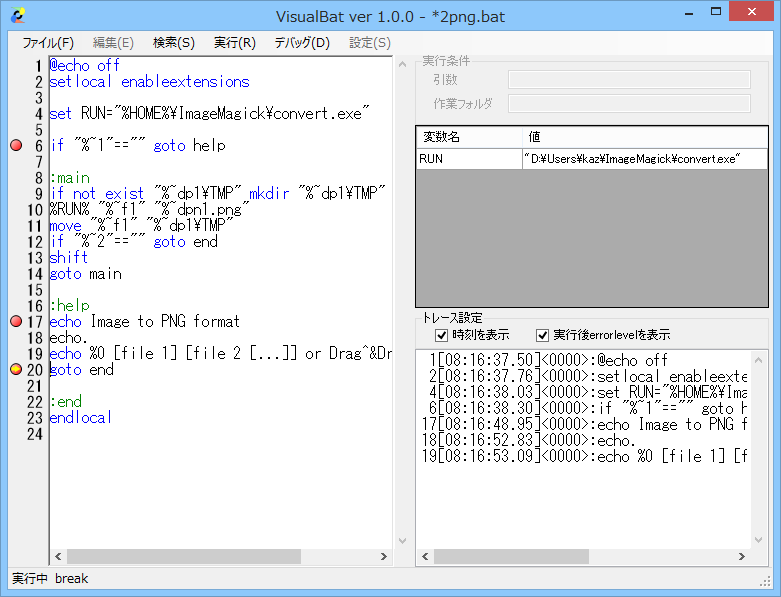781x597 pixels.
Task: Open the デバッグ(D) menu
Action: (x=302, y=43)
